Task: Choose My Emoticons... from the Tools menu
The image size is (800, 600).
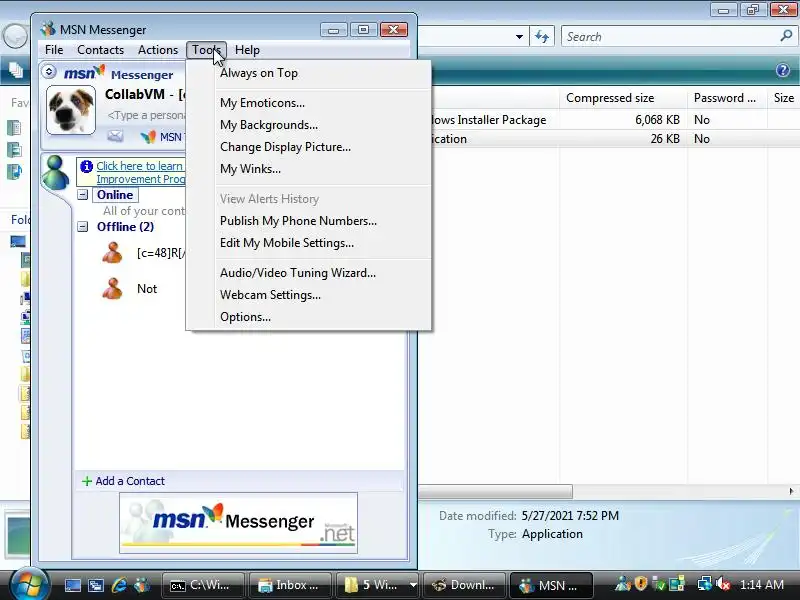Action: 309,103
